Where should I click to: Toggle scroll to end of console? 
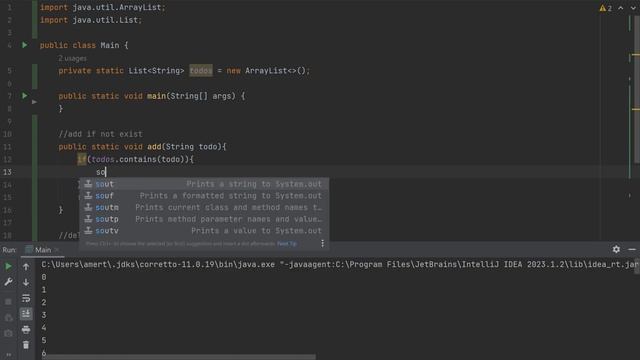26,313
